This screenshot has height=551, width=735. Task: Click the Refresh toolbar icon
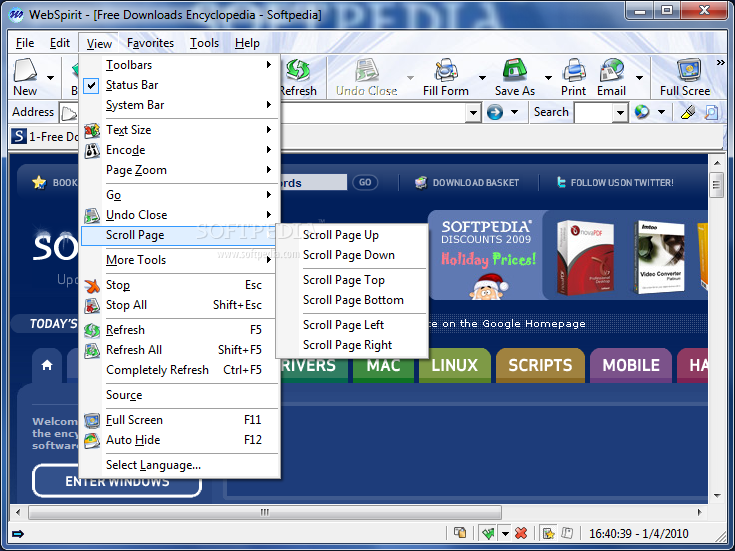click(x=298, y=70)
